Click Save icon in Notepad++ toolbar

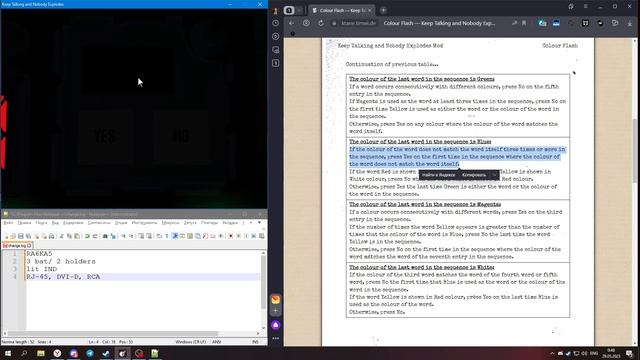pos(20,236)
